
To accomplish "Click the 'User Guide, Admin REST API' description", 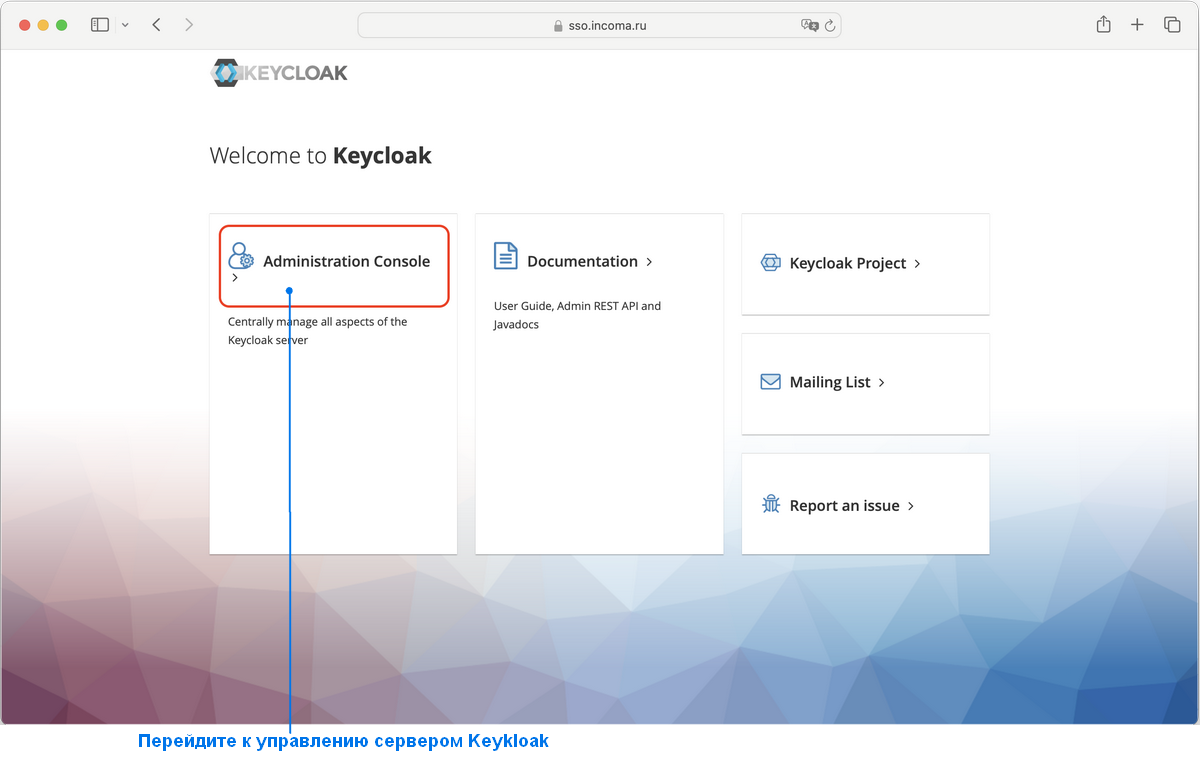I will [578, 315].
